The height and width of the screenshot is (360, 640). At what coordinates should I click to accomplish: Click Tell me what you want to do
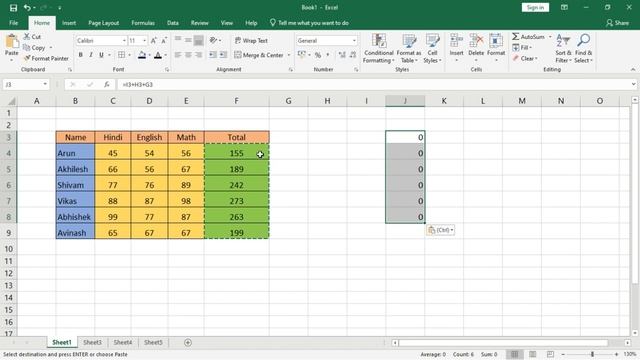pos(309,23)
